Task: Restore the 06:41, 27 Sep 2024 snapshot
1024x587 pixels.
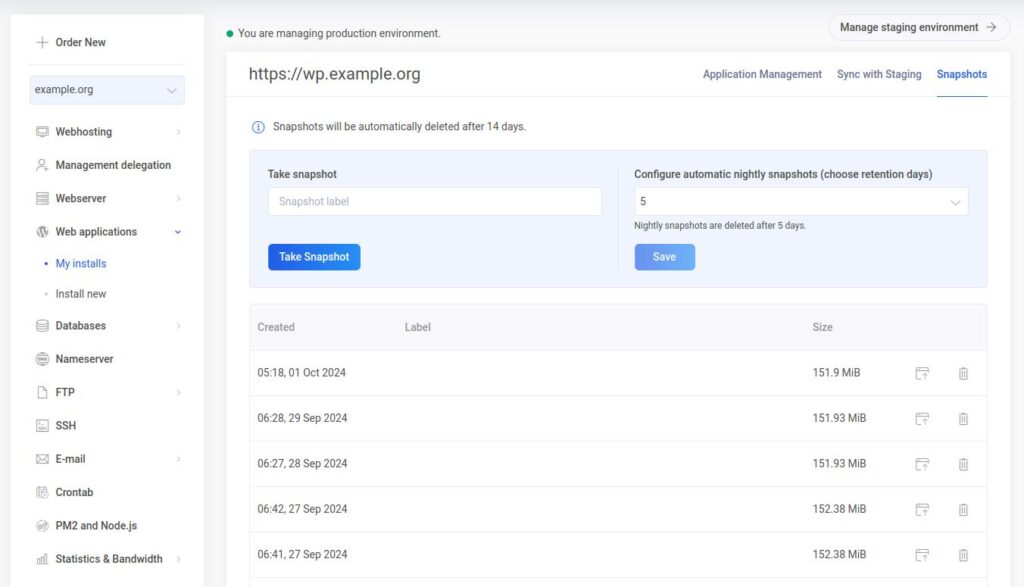Action: (922, 555)
